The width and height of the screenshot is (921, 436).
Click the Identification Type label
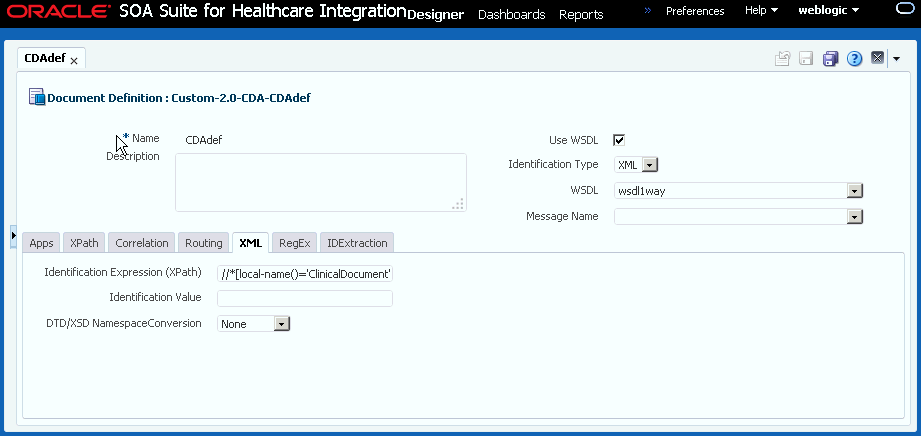tap(553, 165)
